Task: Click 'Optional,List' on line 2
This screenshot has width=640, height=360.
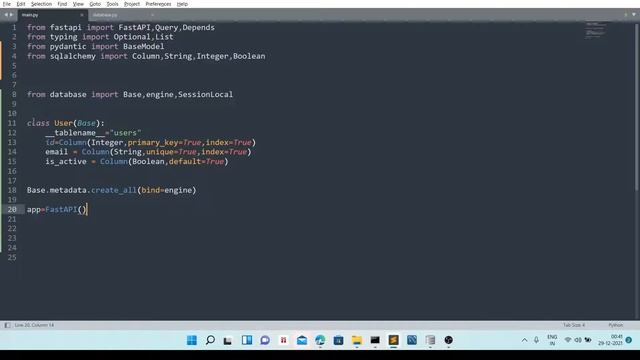Action: 143,37
